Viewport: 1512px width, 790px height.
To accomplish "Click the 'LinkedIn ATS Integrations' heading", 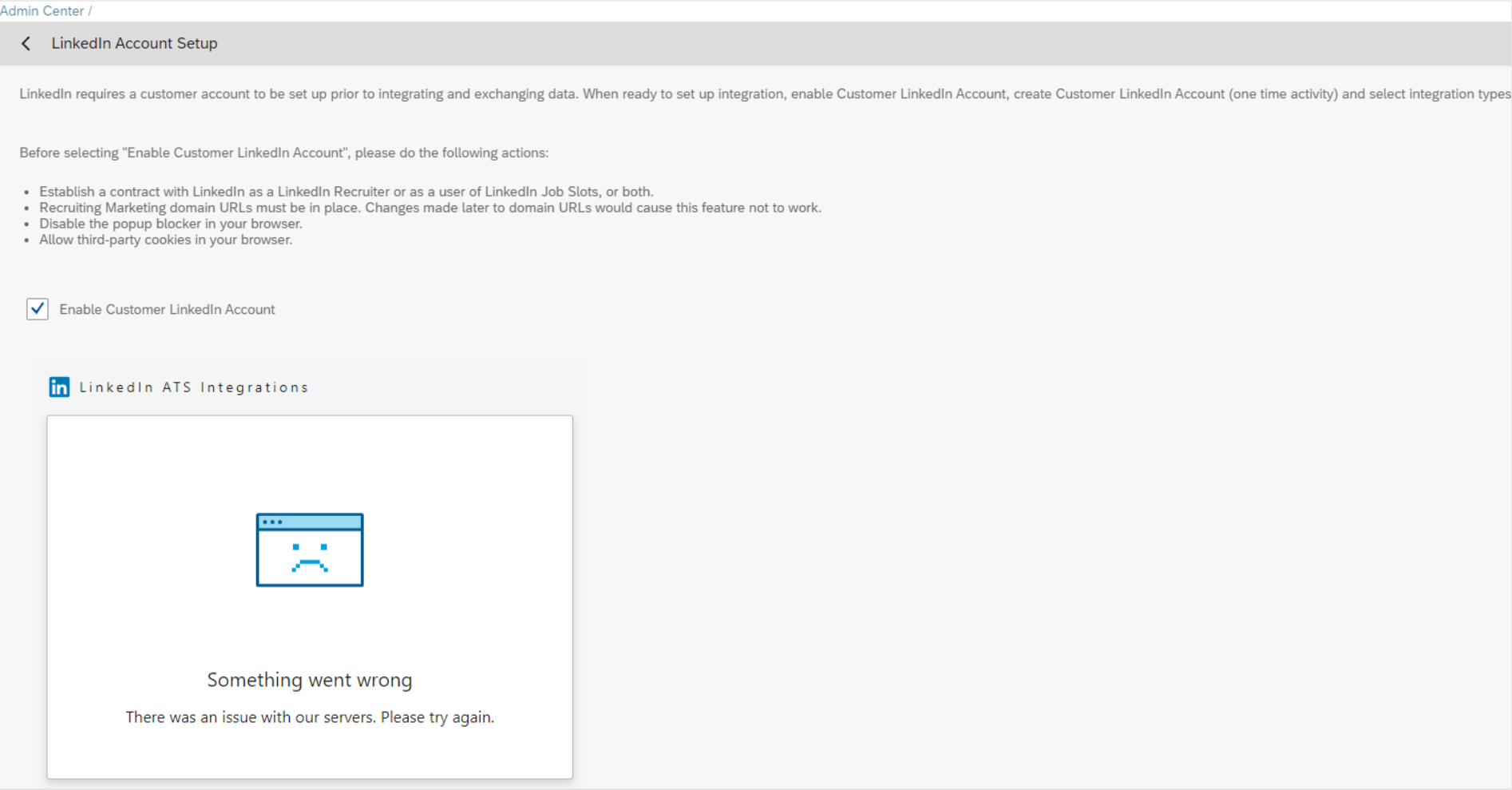I will click(x=194, y=387).
